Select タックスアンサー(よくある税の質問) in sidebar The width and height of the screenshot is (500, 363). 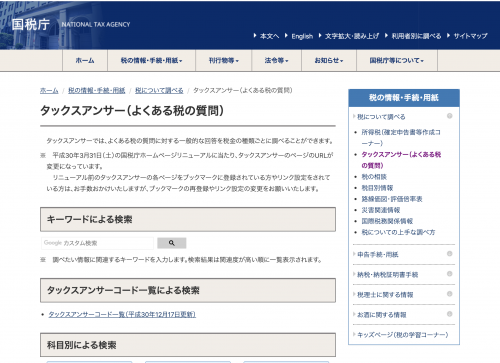401,160
